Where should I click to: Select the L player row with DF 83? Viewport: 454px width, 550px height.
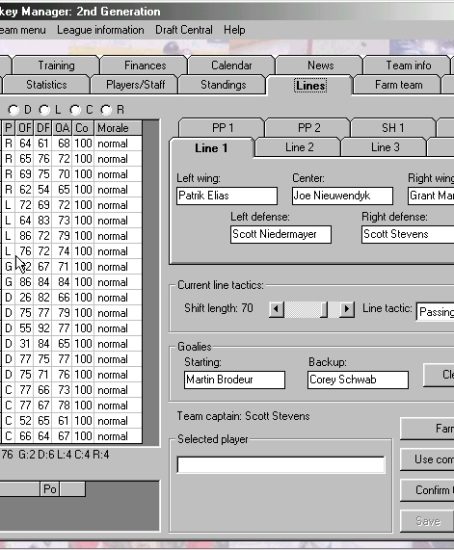(72, 221)
